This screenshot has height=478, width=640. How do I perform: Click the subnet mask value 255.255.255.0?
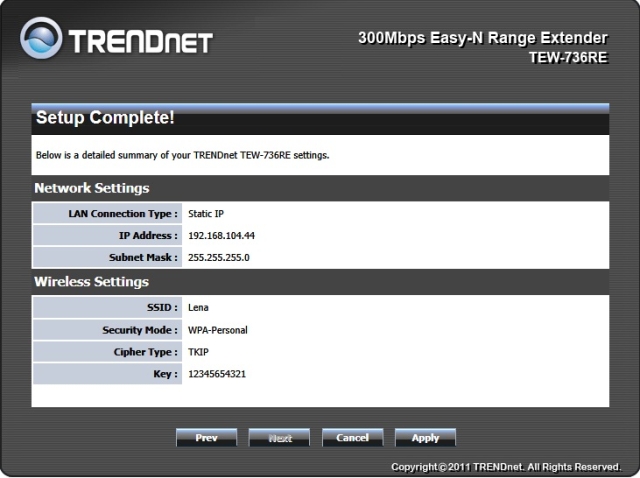218,257
